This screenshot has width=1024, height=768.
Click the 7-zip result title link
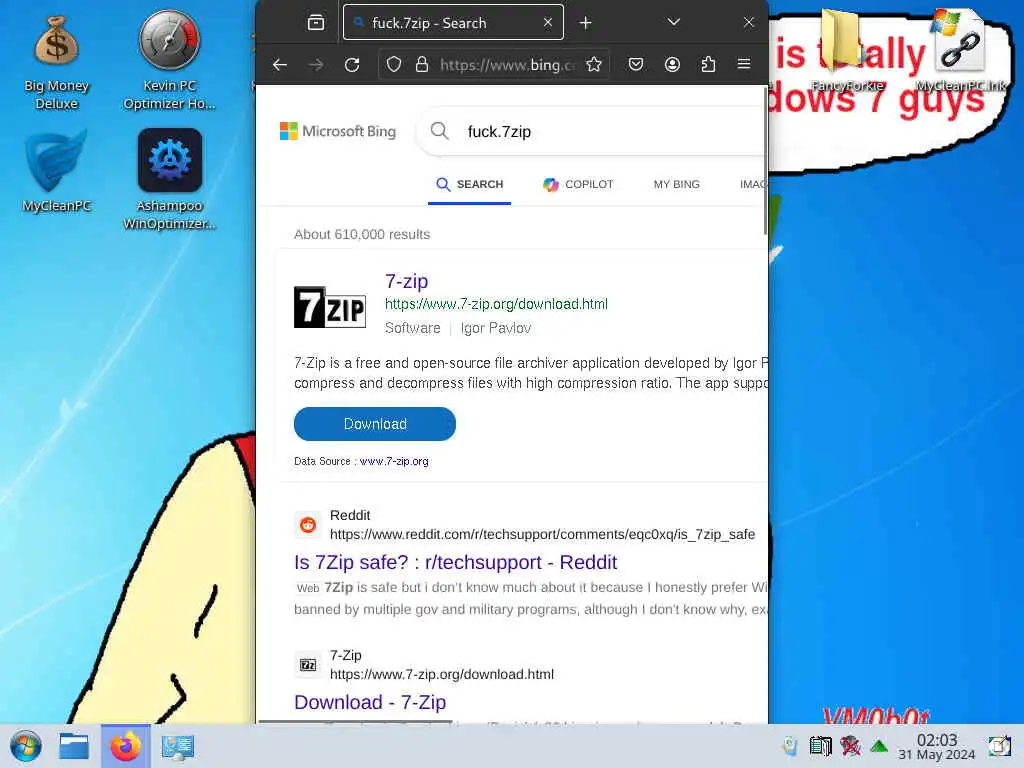(406, 281)
